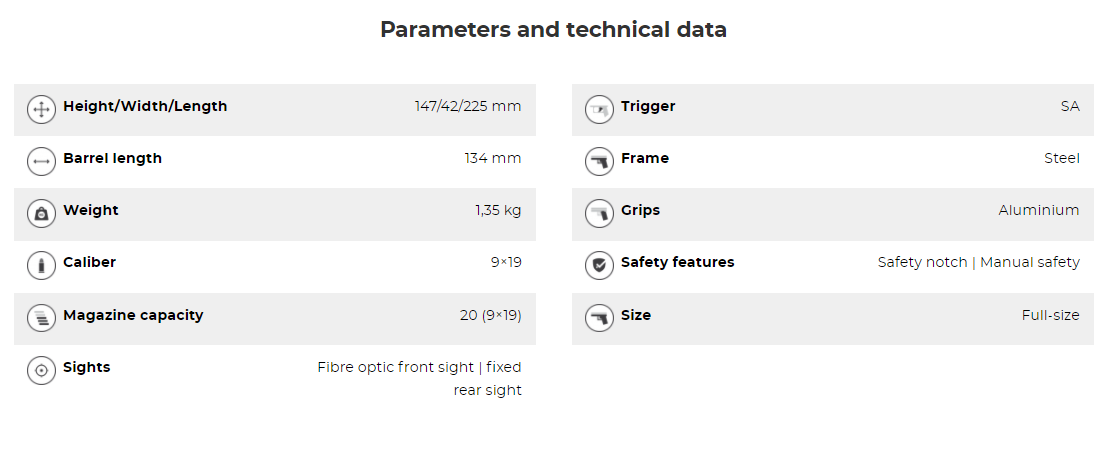The image size is (1109, 454).
Task: Click the Barrel length arrow icon
Action: point(41,162)
